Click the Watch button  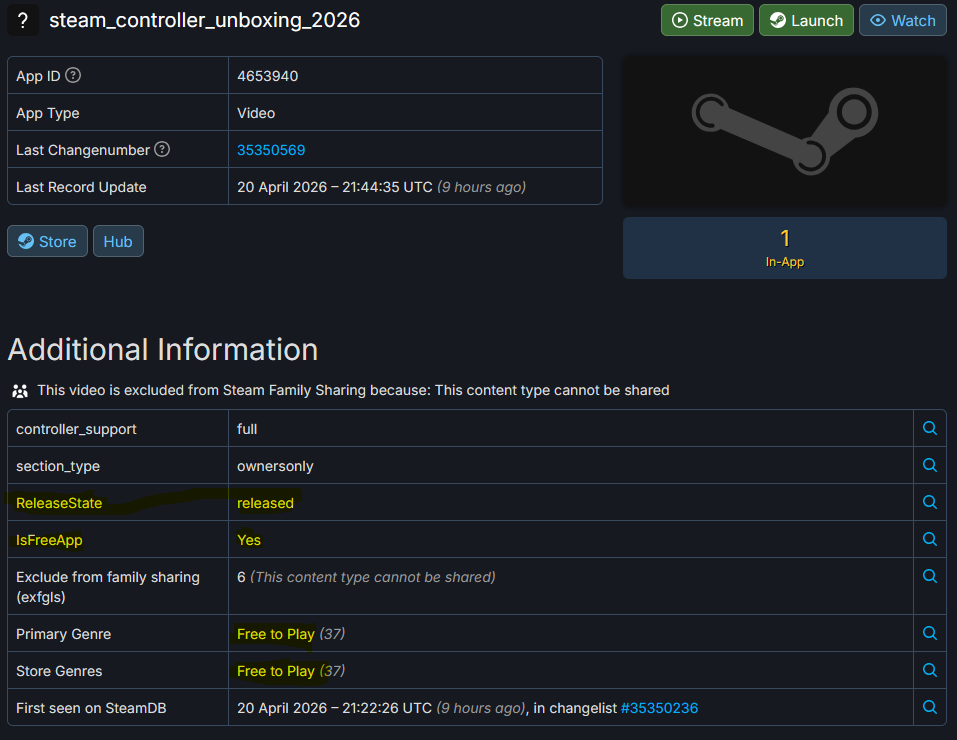click(903, 20)
